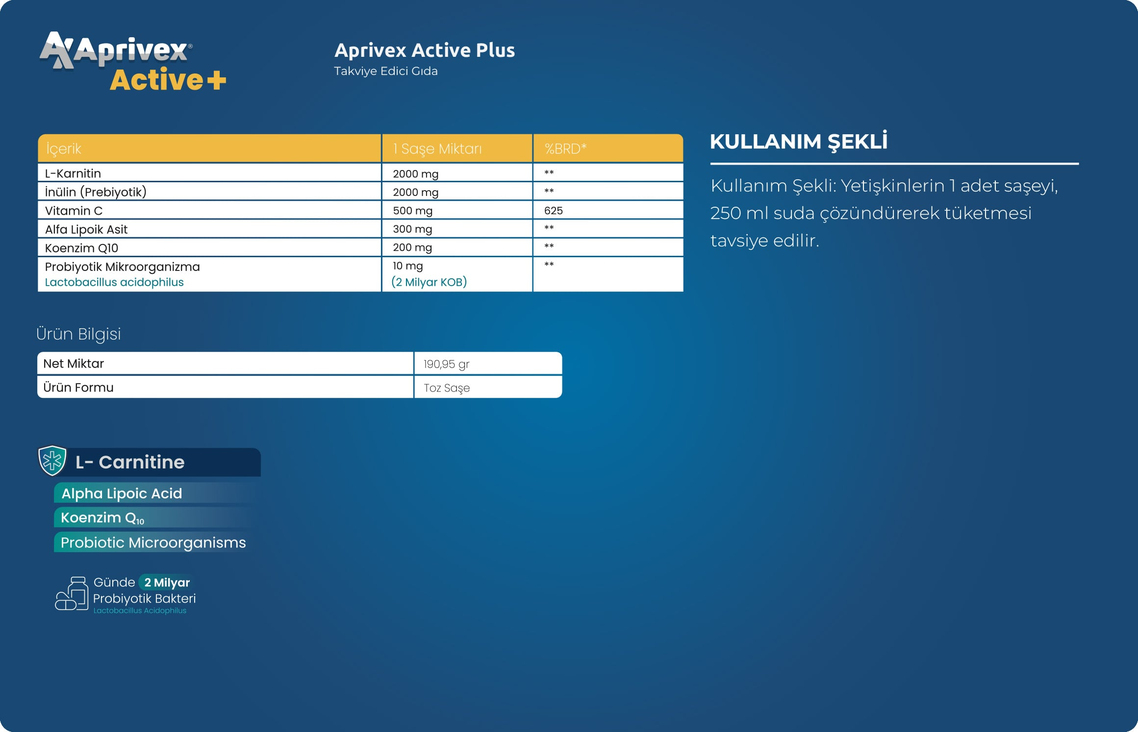Screen dimensions: 1138x732
Task: Click the pill bottle probiotic icon
Action: pyautogui.click(x=71, y=594)
